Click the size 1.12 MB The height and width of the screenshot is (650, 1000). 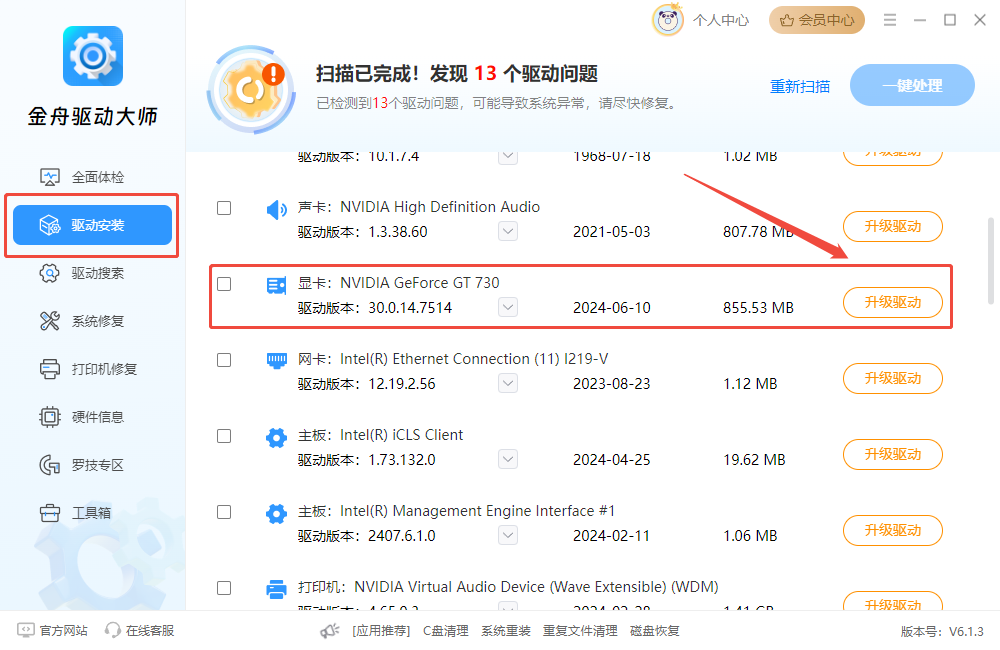[750, 383]
